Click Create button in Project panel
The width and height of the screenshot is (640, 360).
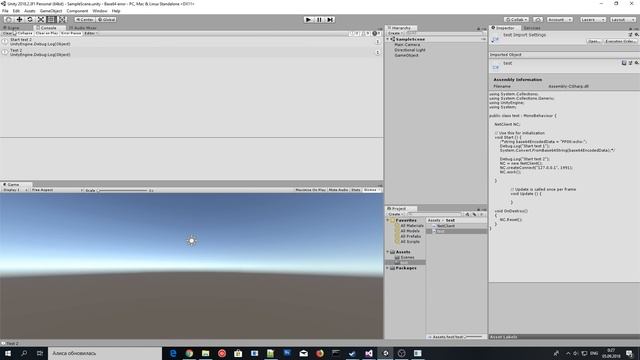[395, 214]
